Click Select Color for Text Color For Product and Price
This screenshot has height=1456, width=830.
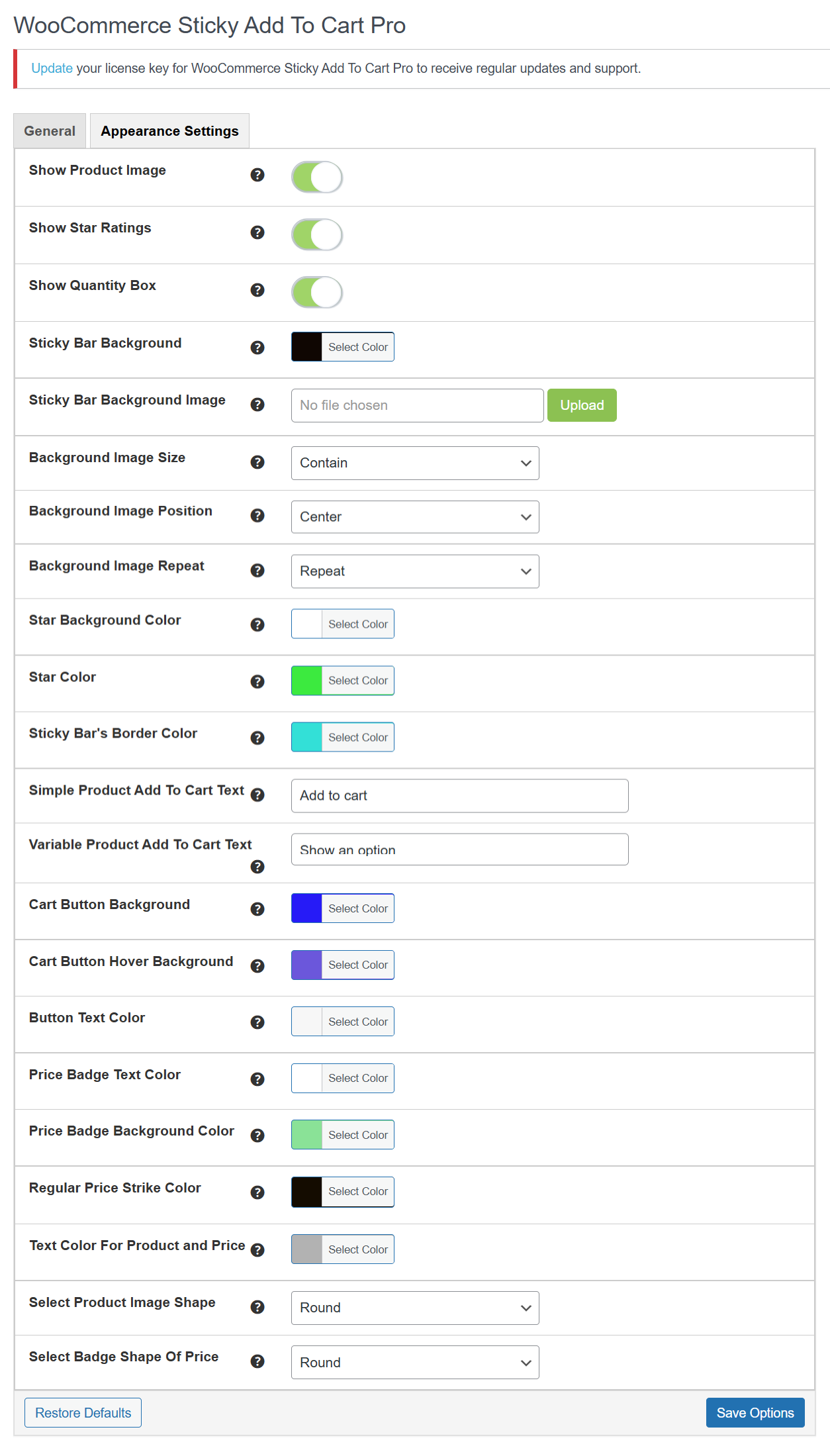click(x=358, y=1249)
